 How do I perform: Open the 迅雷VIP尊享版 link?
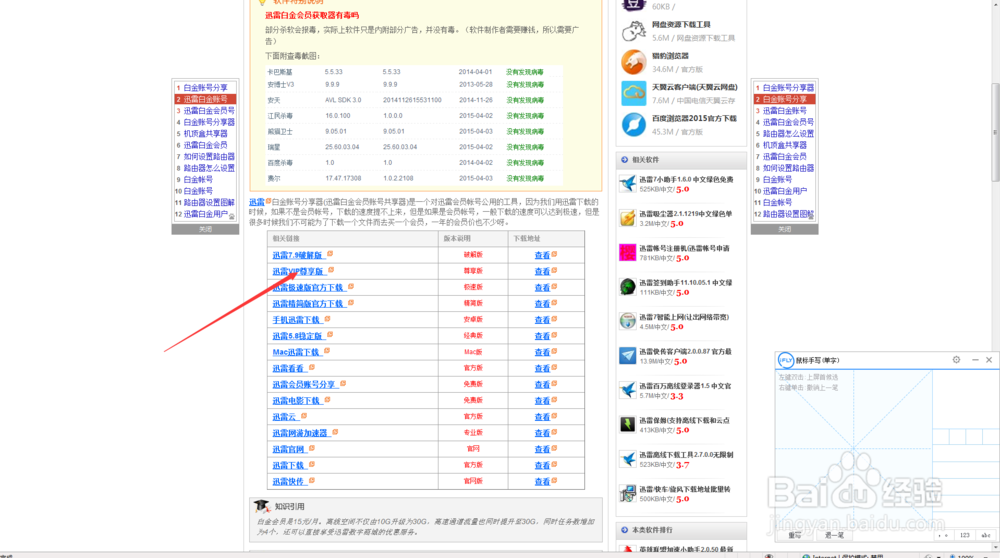pyautogui.click(x=298, y=271)
